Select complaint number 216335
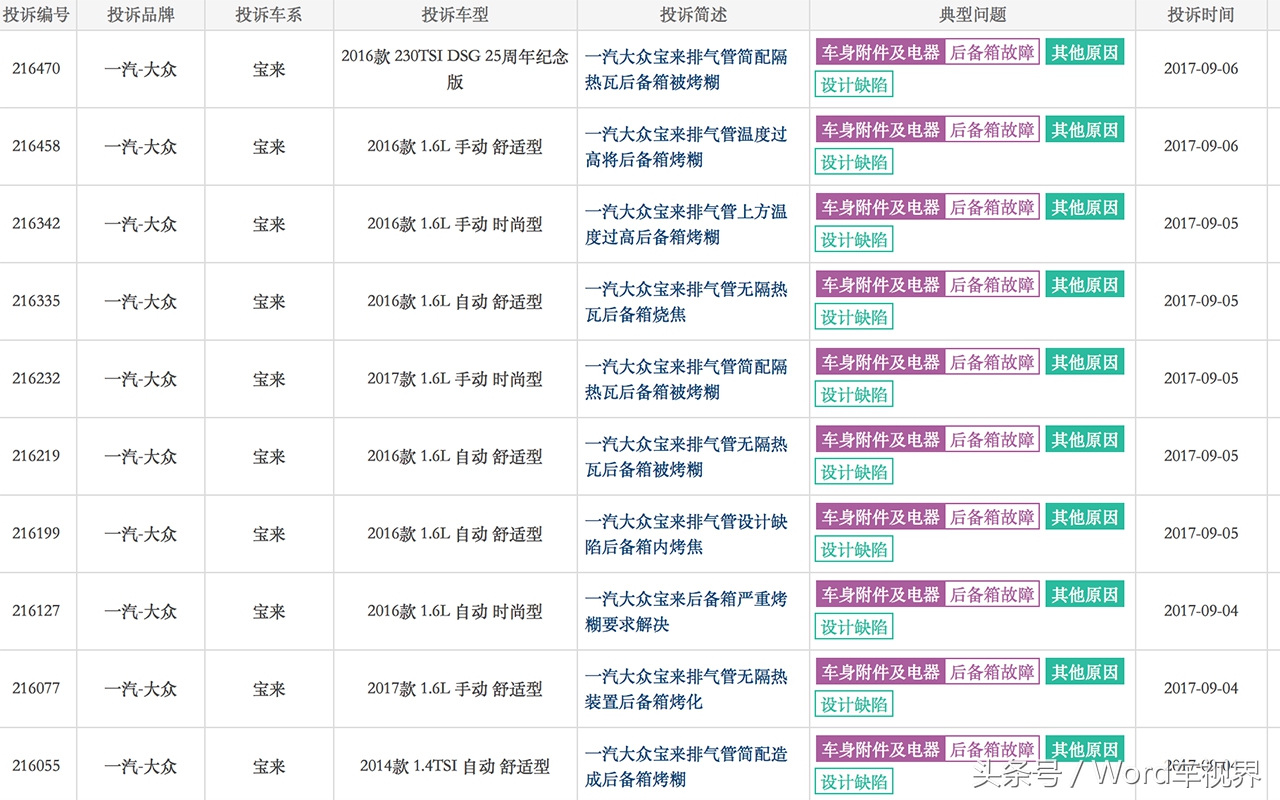This screenshot has width=1280, height=800. coord(37,301)
